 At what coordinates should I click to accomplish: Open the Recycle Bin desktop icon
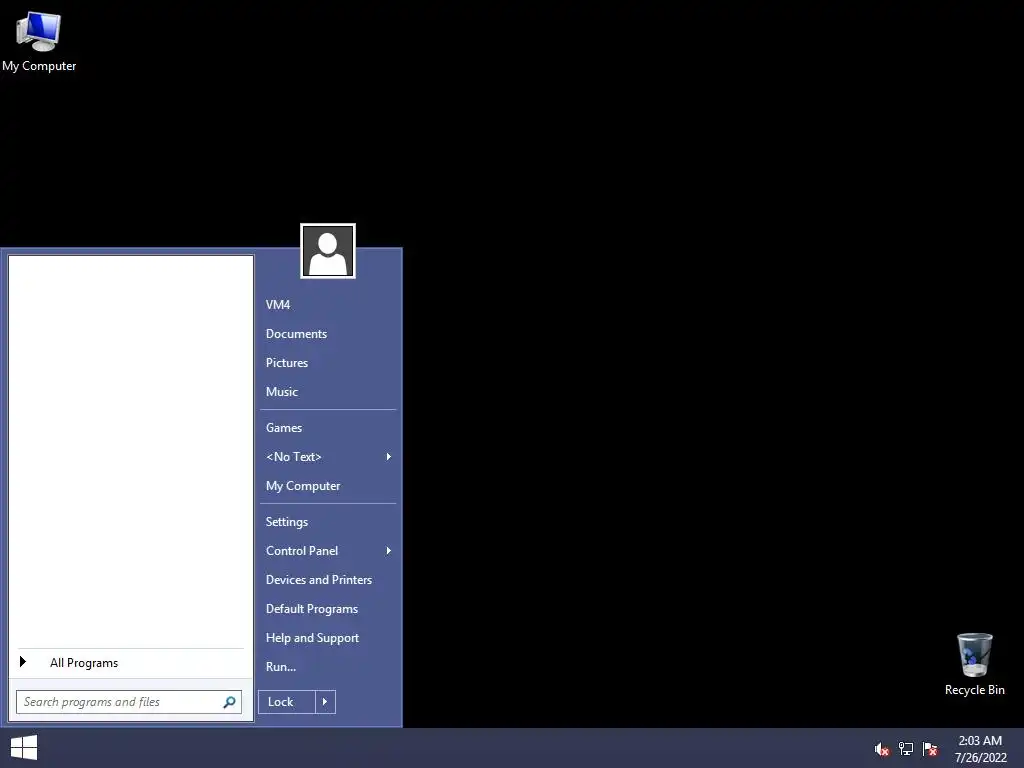974,664
